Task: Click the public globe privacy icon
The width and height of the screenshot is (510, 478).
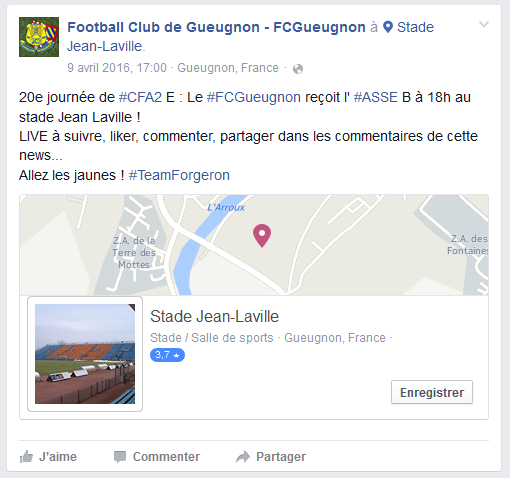Action: pos(298,69)
